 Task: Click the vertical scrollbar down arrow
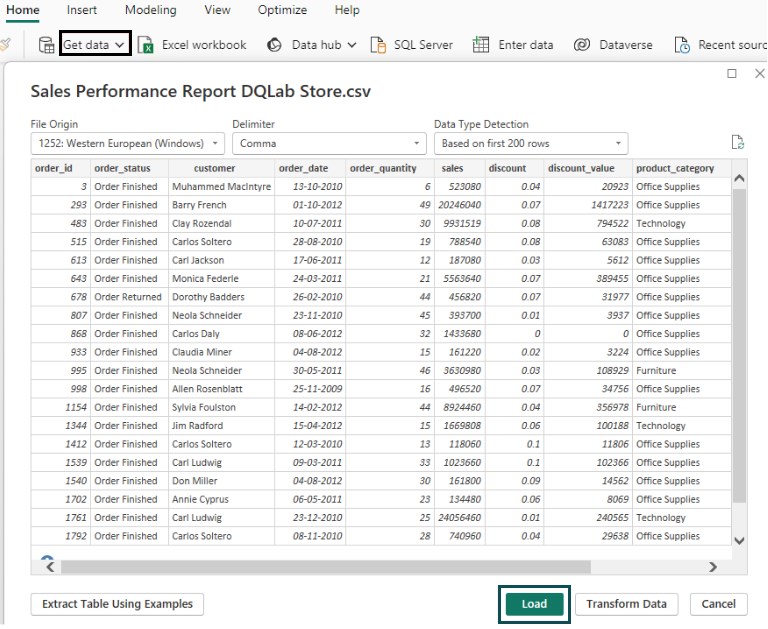point(739,540)
